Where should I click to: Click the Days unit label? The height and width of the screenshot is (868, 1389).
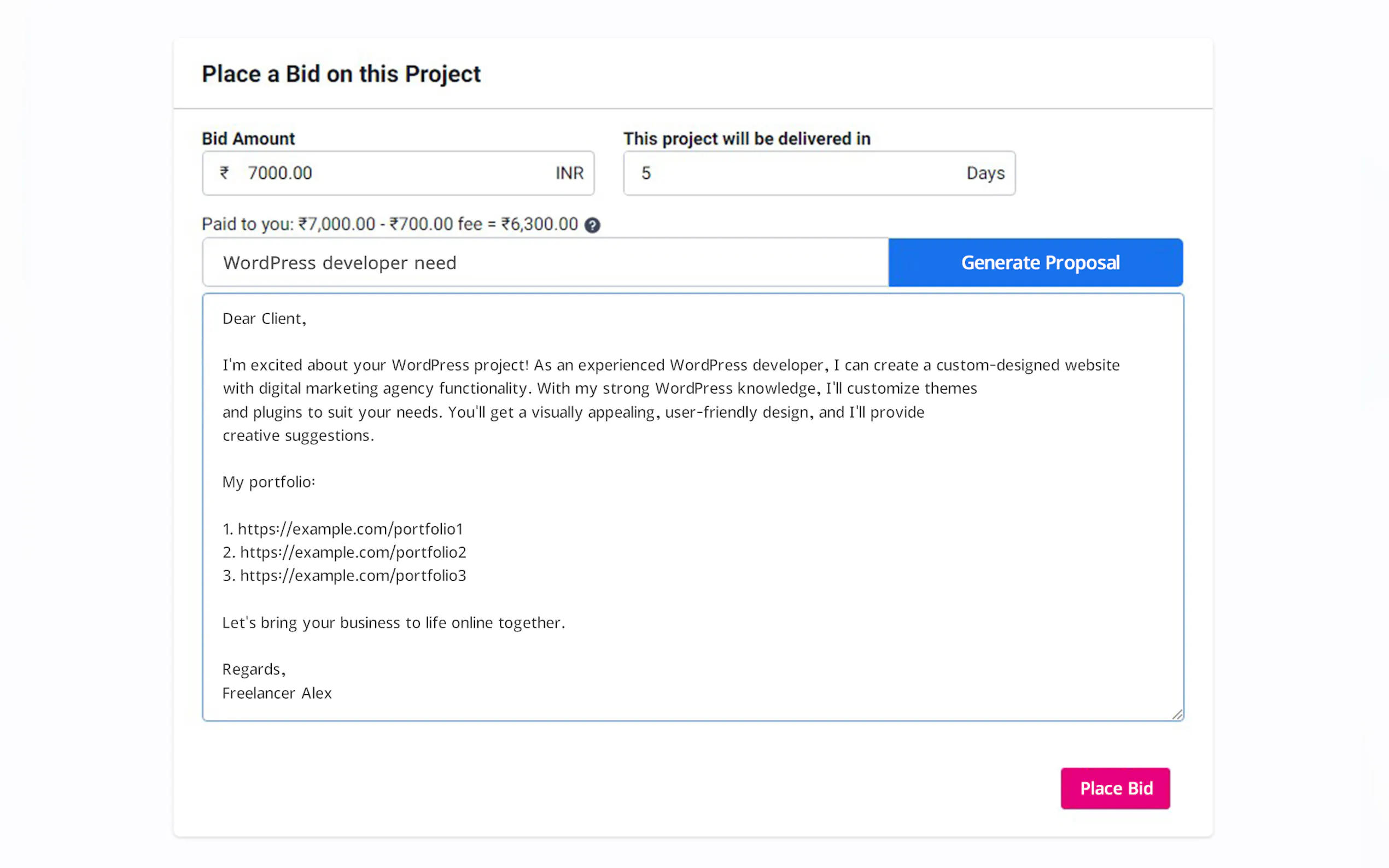985,173
